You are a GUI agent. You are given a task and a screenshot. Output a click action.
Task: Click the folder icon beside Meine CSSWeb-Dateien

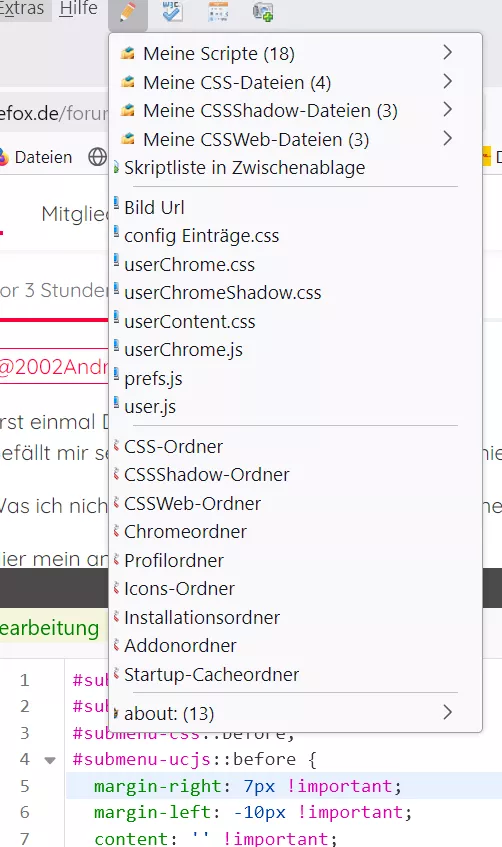128,139
